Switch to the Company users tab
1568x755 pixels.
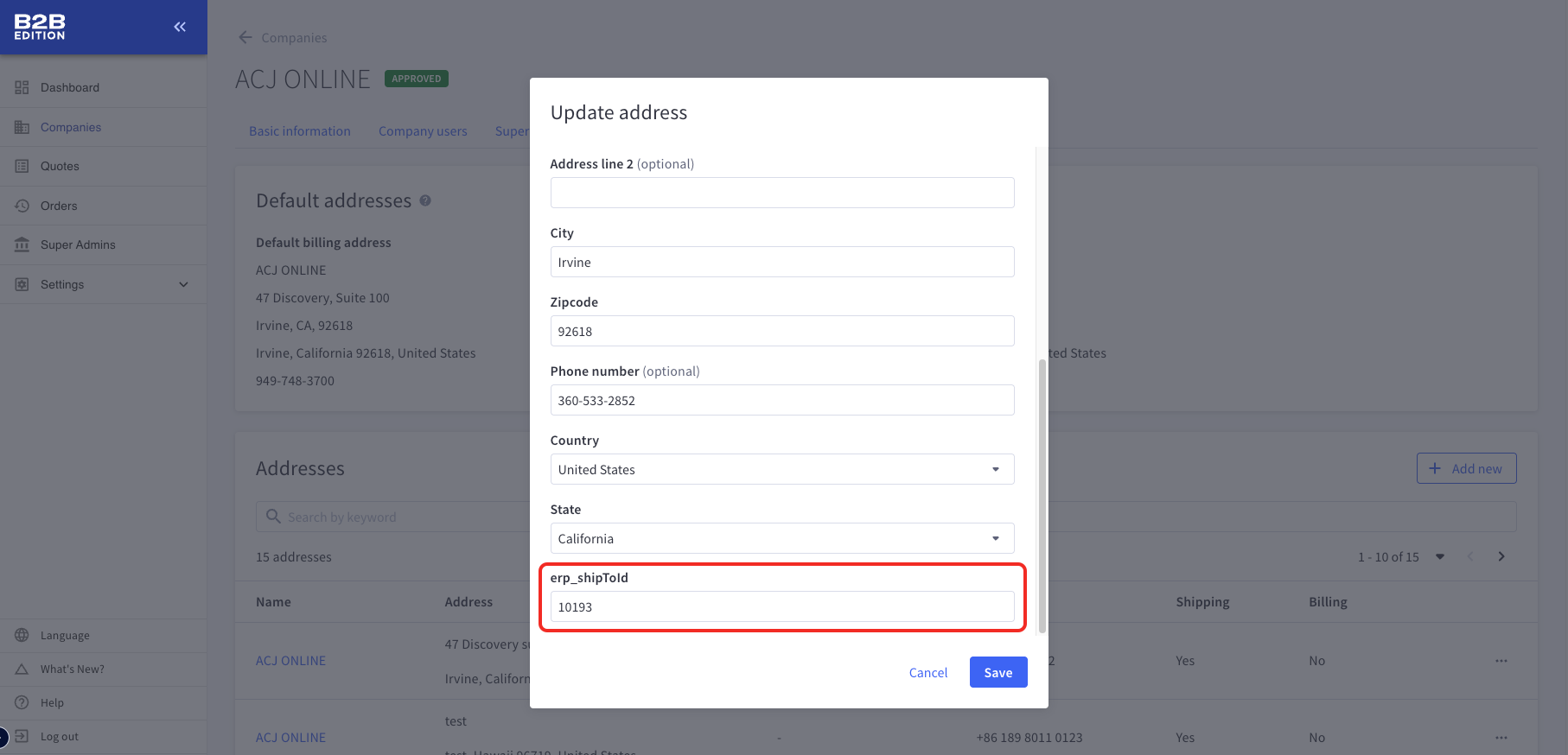423,131
